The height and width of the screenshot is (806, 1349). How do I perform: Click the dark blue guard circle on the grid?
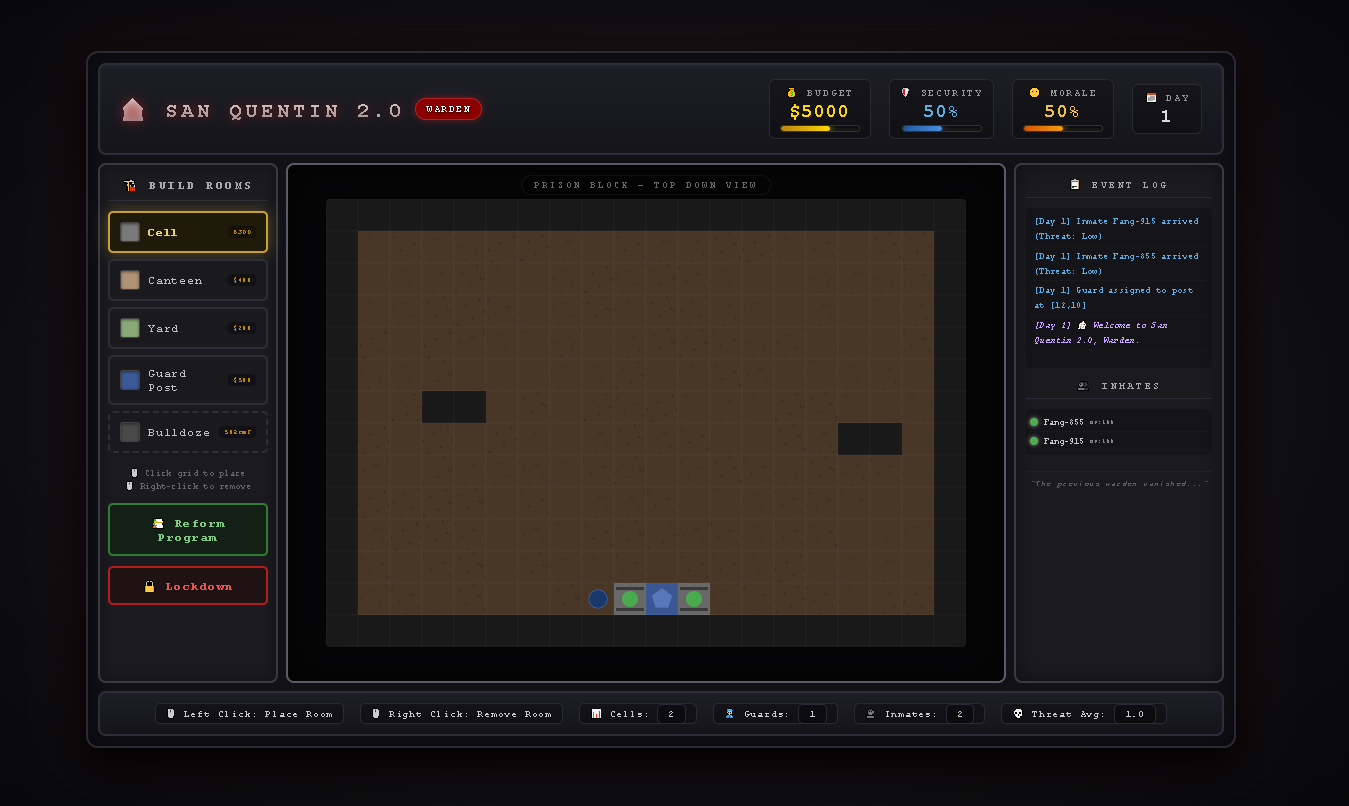598,599
